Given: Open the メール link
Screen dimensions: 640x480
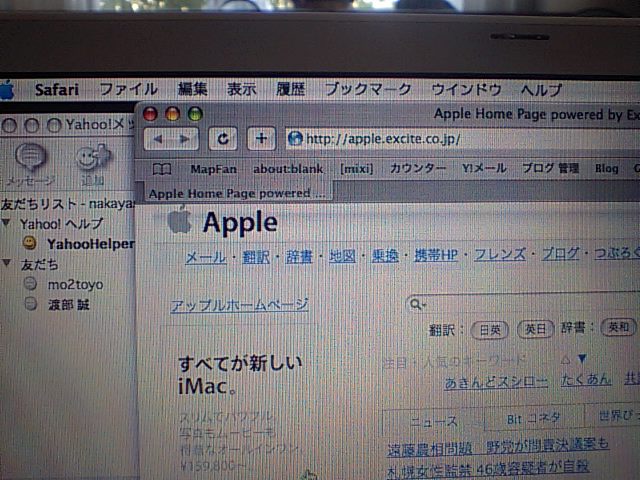Looking at the screenshot, I should pos(206,257).
